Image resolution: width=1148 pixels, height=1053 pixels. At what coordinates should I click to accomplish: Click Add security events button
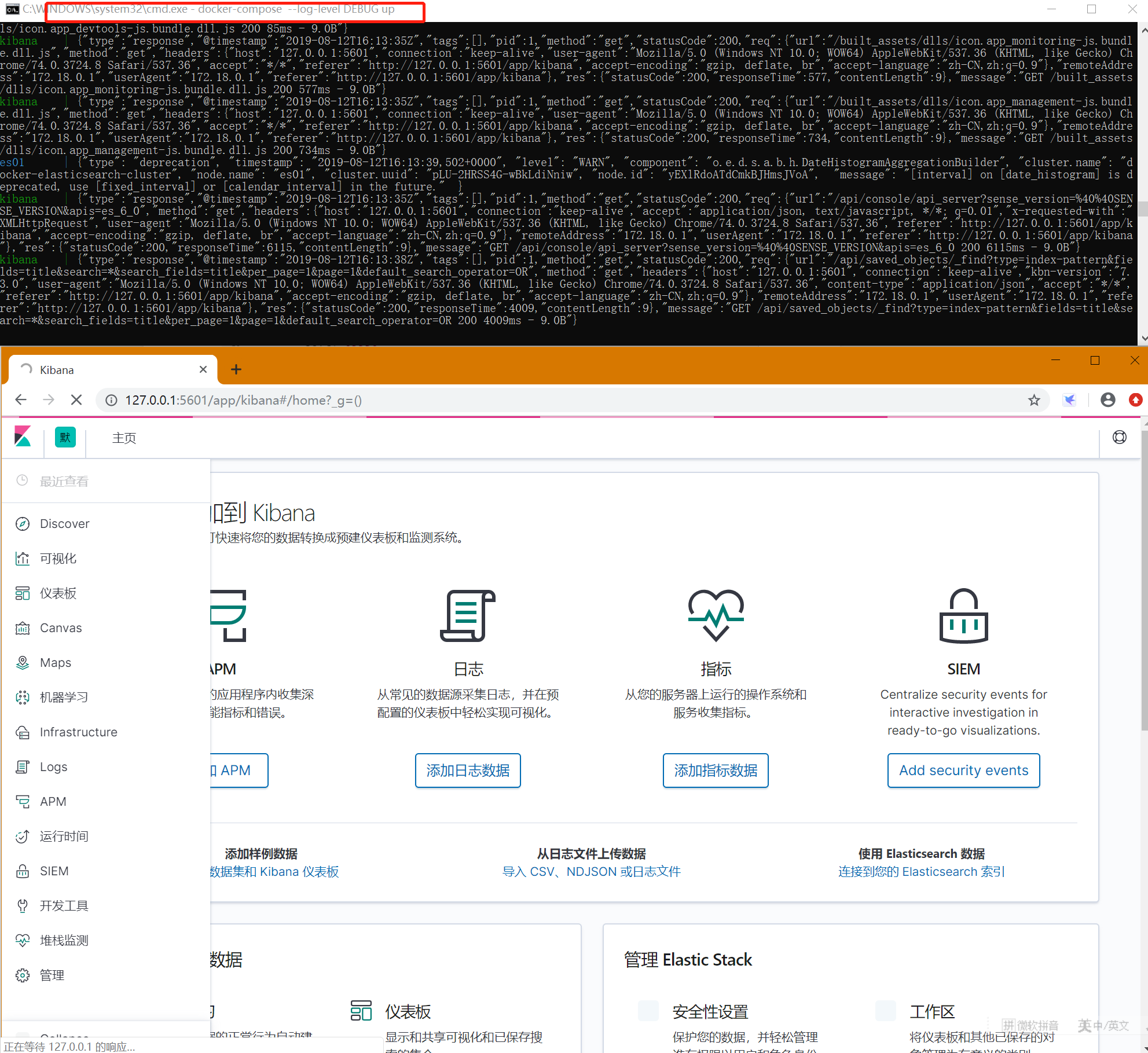(x=963, y=771)
